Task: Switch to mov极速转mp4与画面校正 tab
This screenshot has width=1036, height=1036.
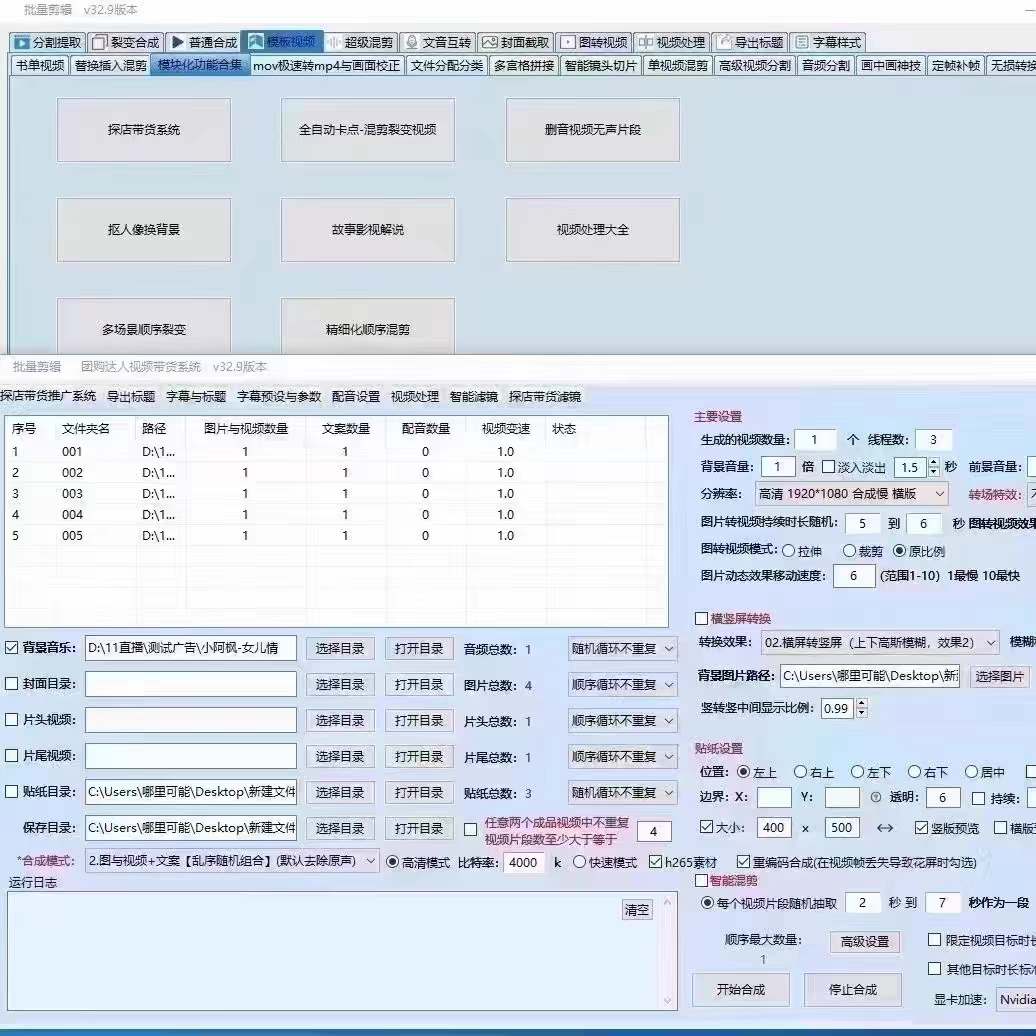Action: tap(326, 65)
